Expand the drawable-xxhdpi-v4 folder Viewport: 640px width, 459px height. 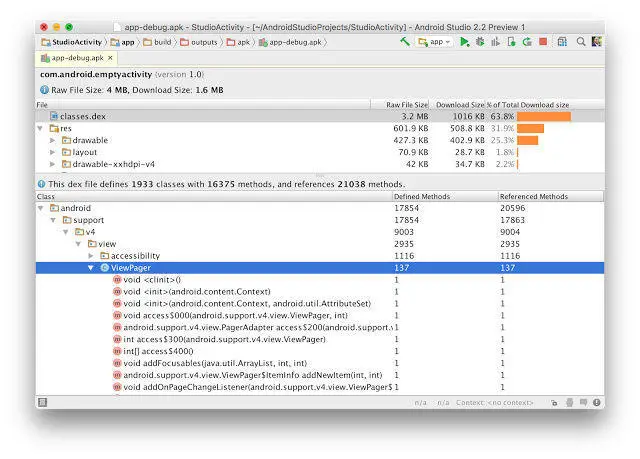pos(52,164)
